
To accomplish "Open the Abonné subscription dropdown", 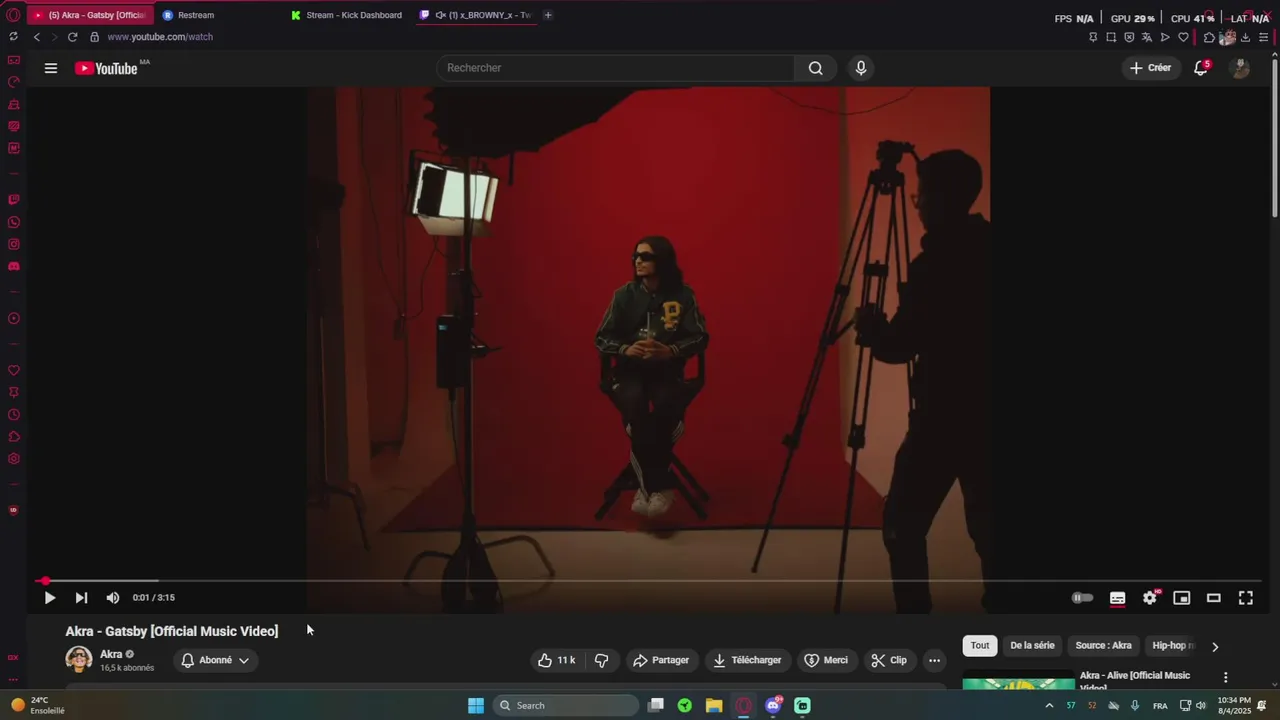I will click(215, 660).
